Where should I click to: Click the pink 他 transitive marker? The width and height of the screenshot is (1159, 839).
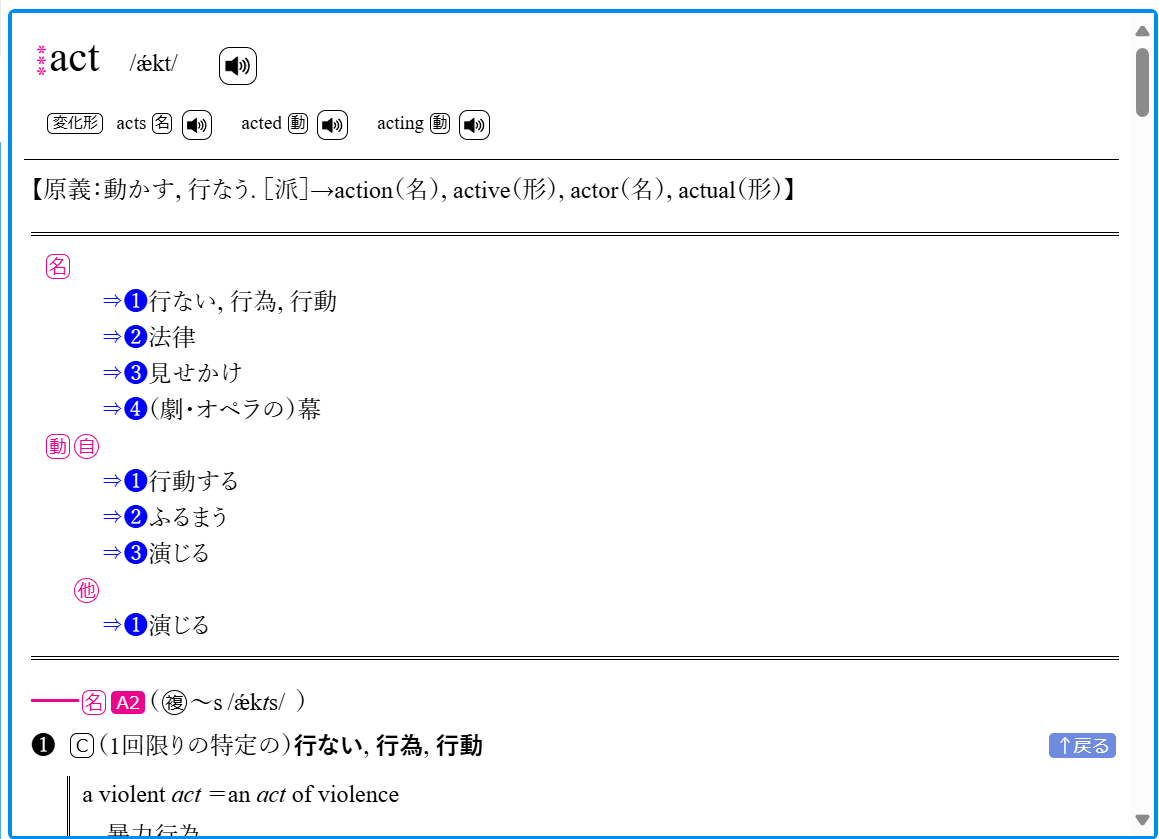coord(86,590)
